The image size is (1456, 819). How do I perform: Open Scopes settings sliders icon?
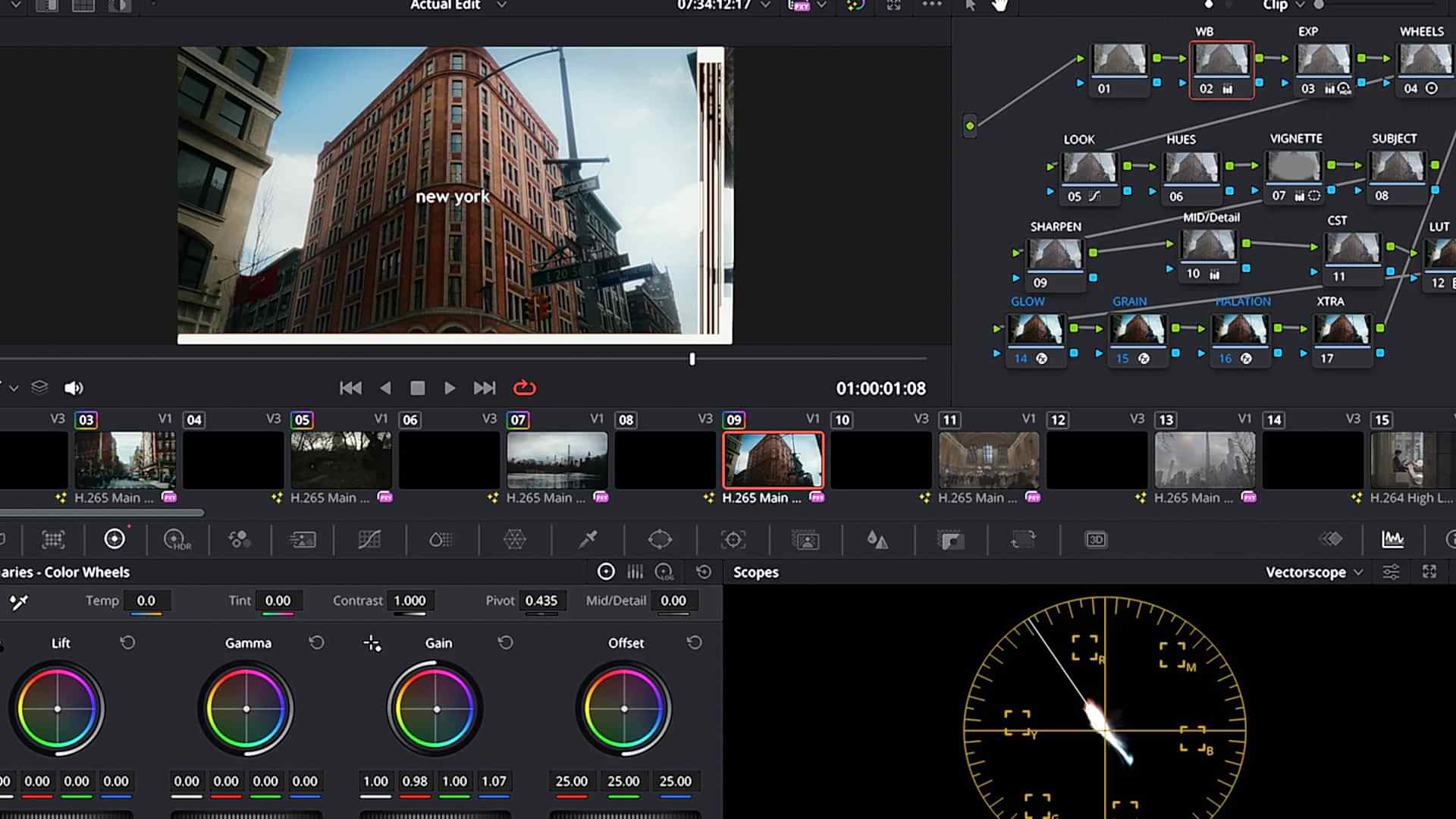click(1392, 573)
